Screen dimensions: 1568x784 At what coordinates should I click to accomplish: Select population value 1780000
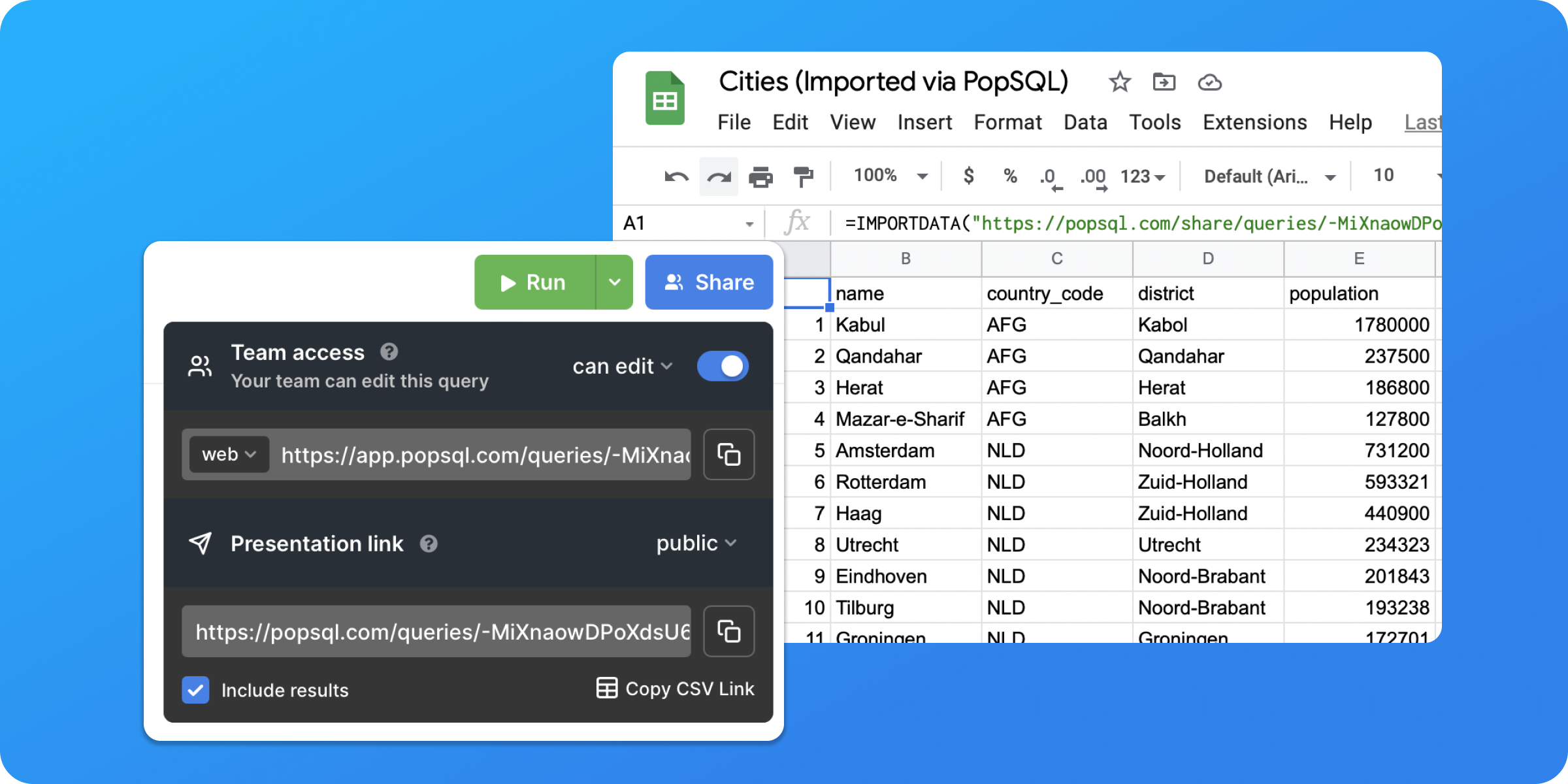[1359, 325]
